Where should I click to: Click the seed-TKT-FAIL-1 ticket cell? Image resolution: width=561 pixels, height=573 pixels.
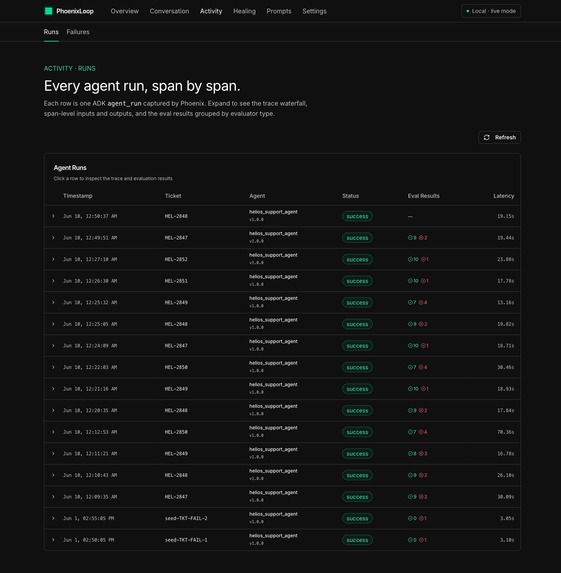tap(186, 540)
